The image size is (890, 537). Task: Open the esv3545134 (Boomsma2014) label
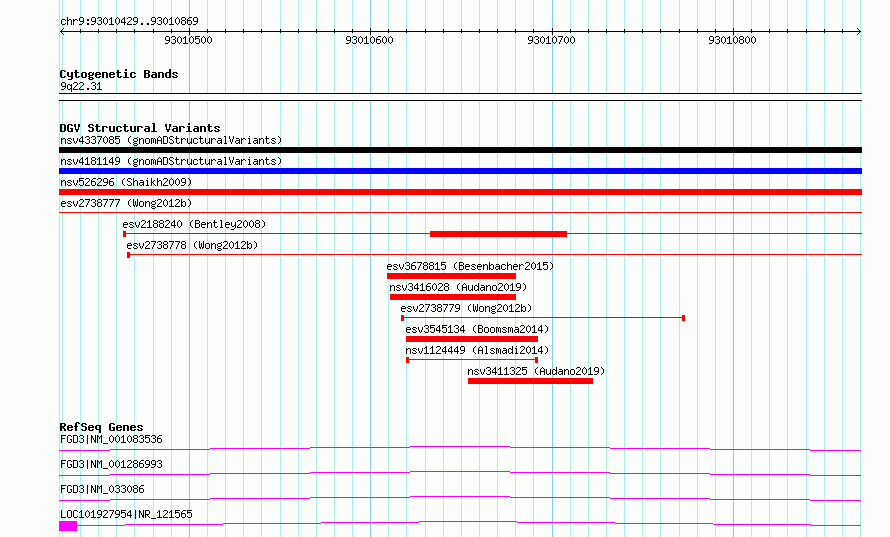pyautogui.click(x=477, y=329)
